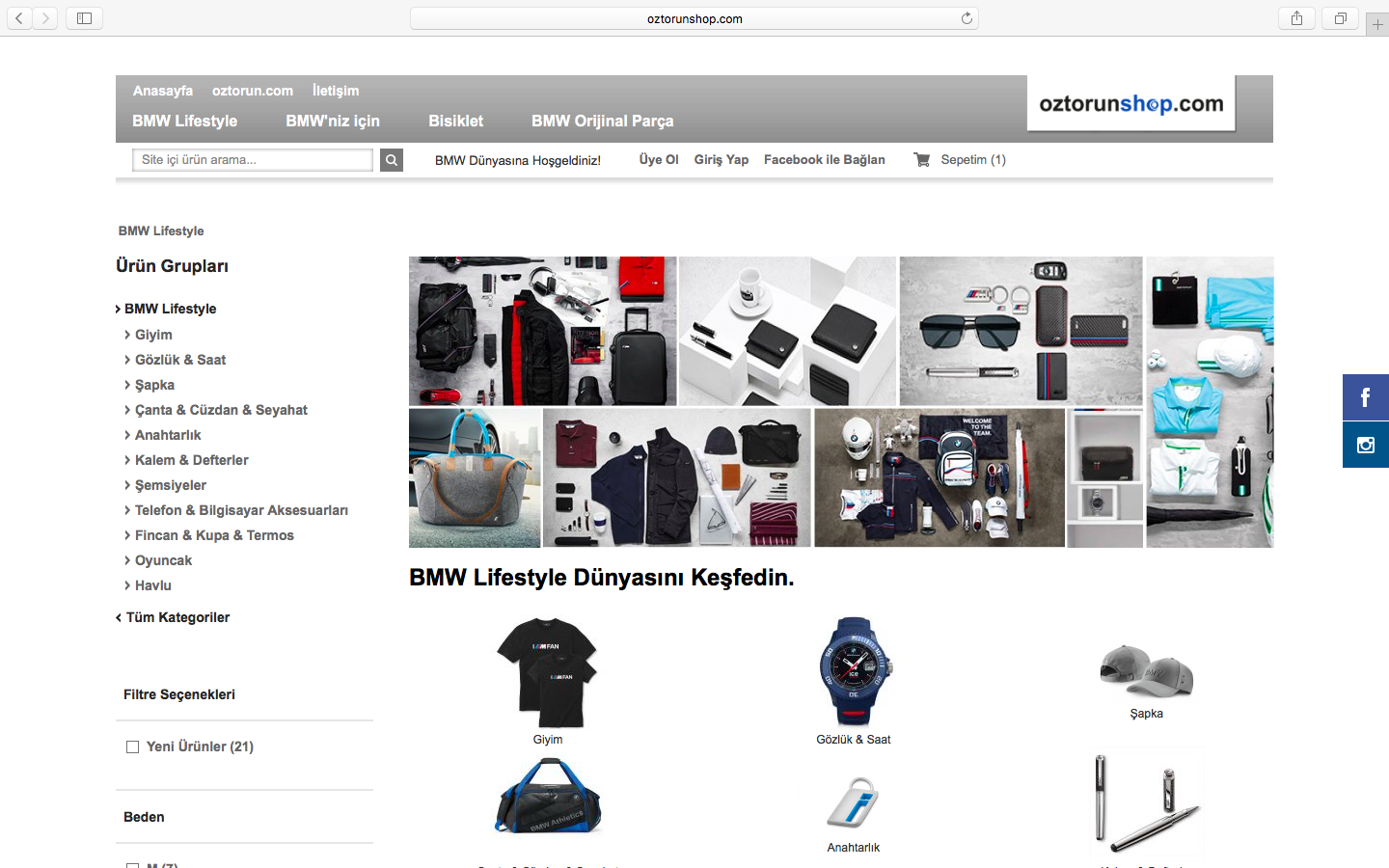Click the Giyim label under t-shirts
Viewport: 1389px width, 868px height.
(x=548, y=740)
